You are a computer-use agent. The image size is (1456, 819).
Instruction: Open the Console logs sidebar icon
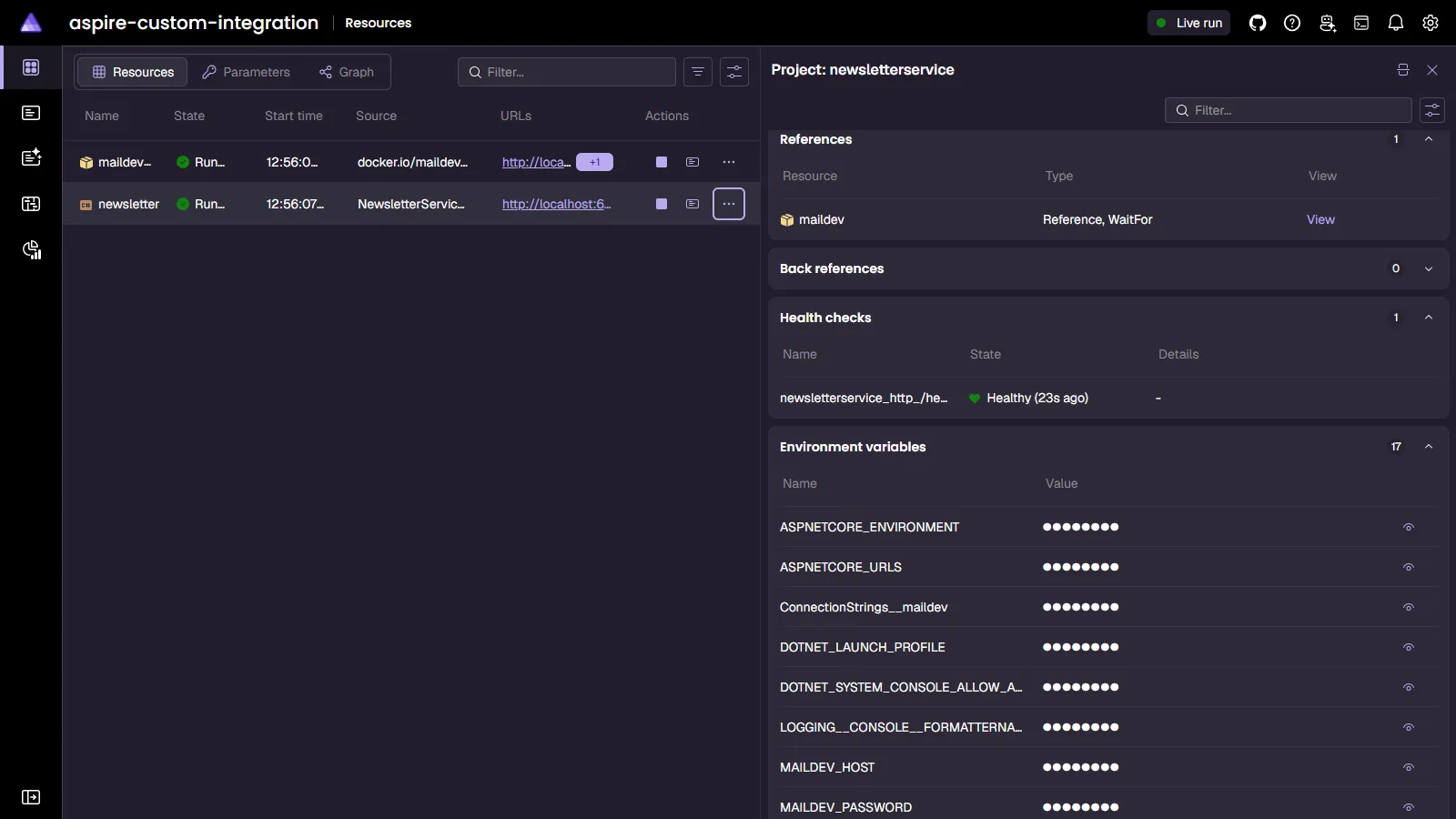(31, 113)
